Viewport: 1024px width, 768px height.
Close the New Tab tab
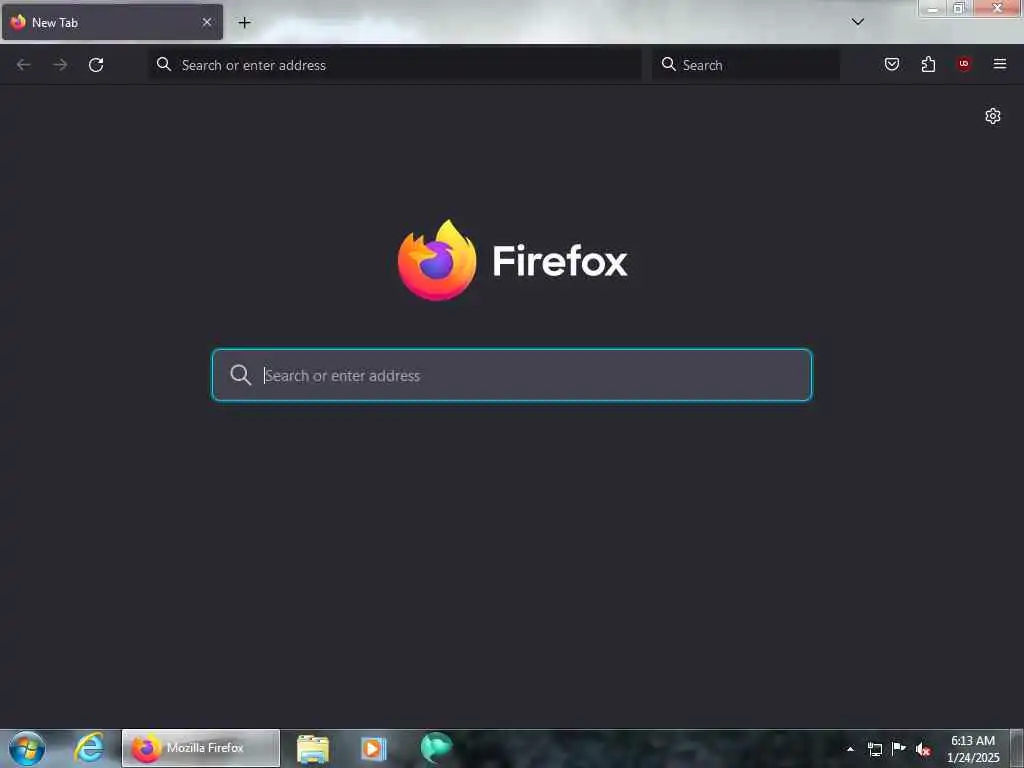coord(207,22)
